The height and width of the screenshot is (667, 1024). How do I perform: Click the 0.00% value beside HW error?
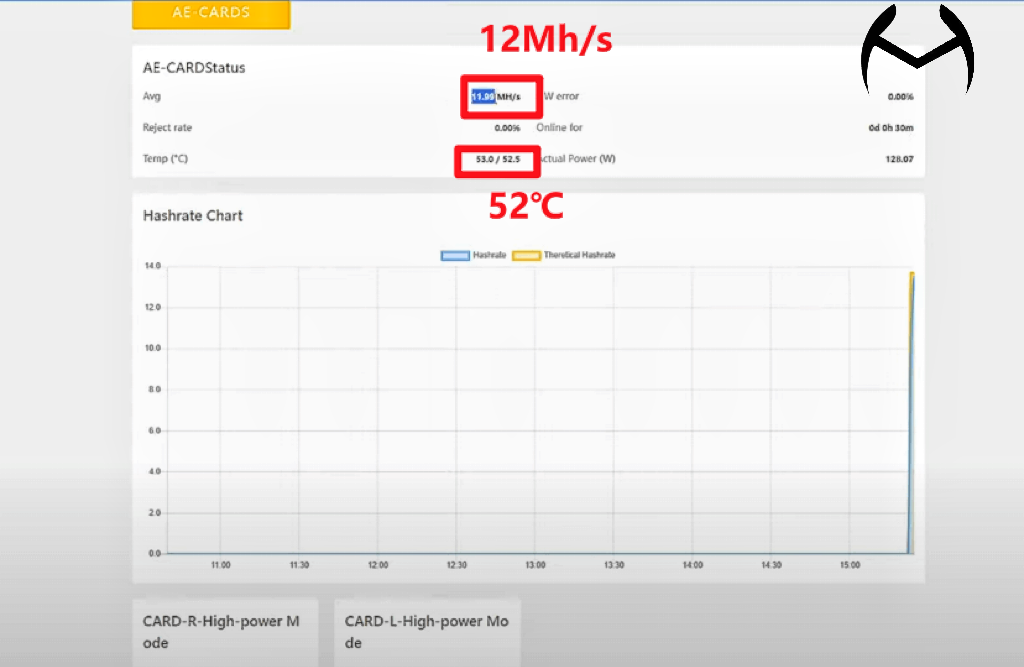[x=901, y=97]
